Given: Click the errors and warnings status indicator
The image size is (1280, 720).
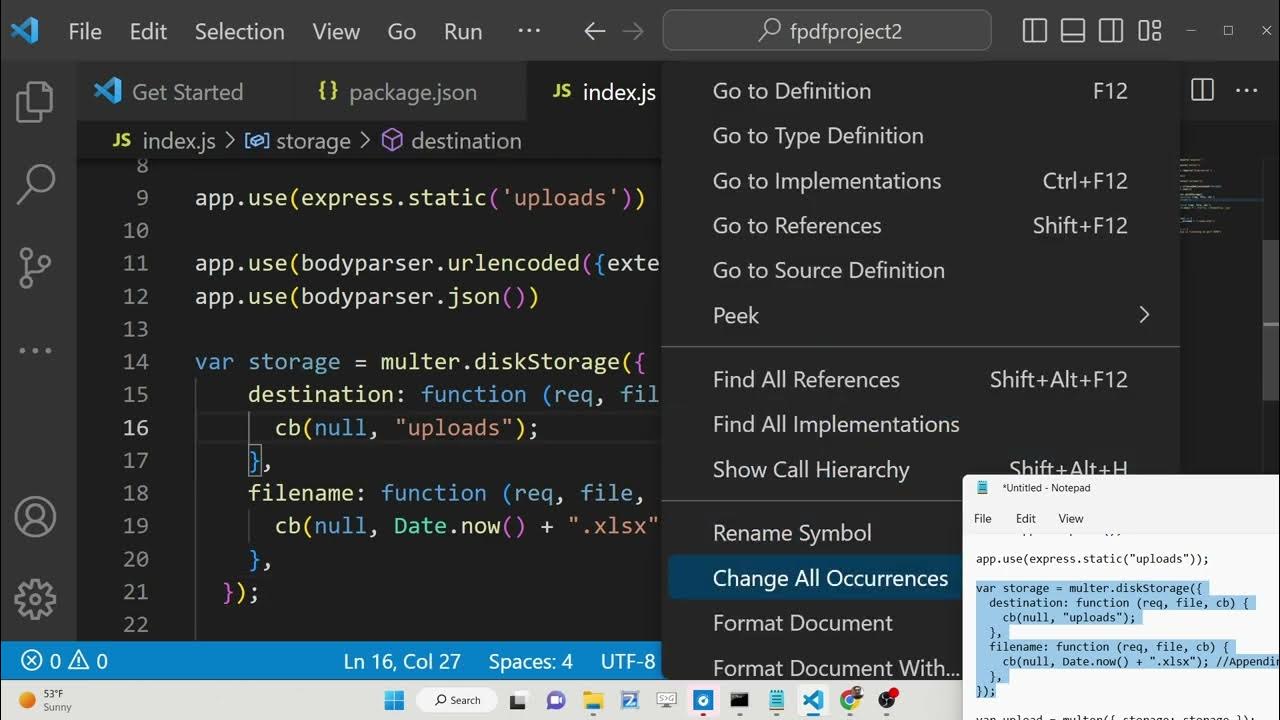Looking at the screenshot, I should tap(65, 661).
